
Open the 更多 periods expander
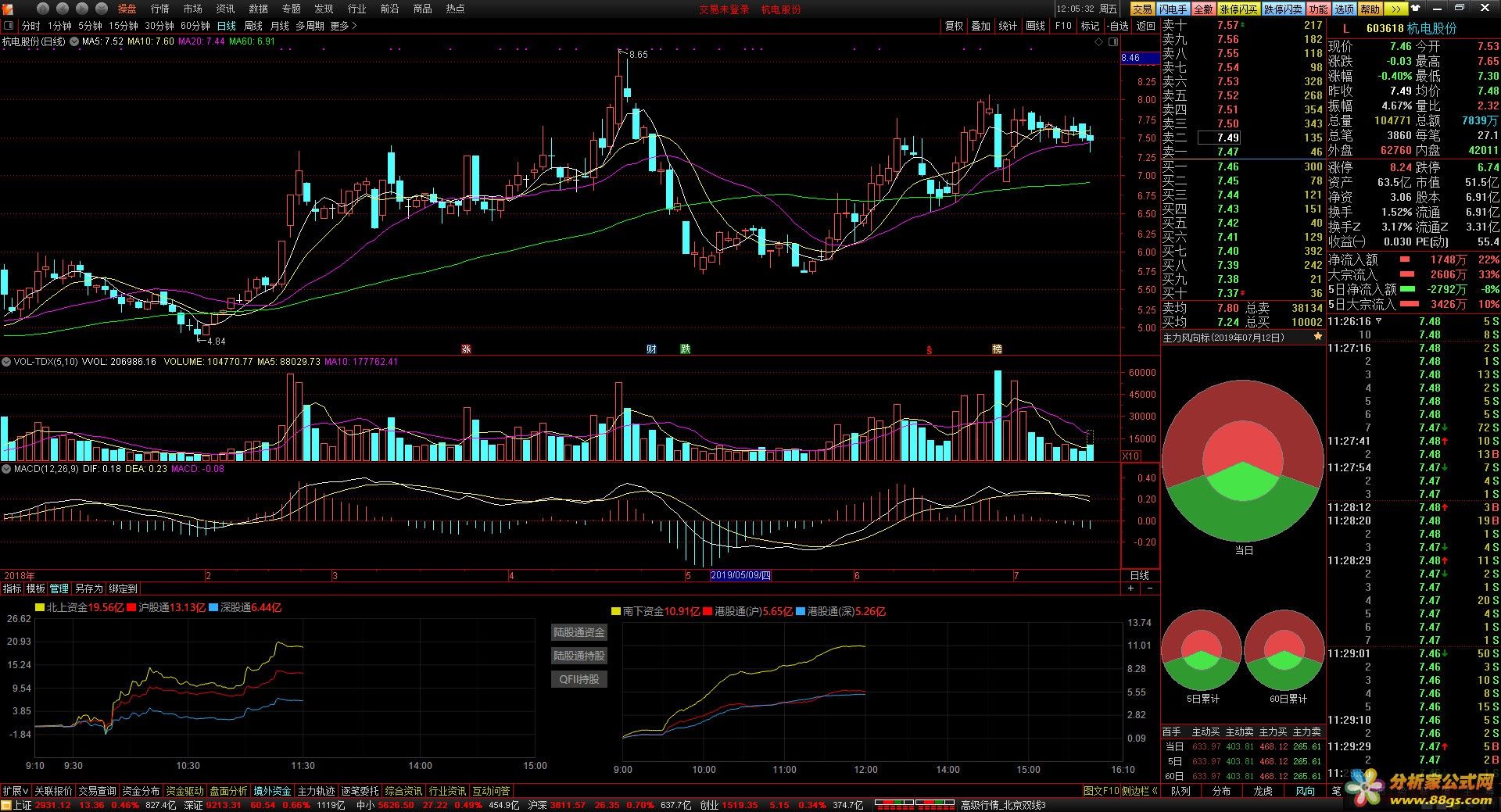343,26
